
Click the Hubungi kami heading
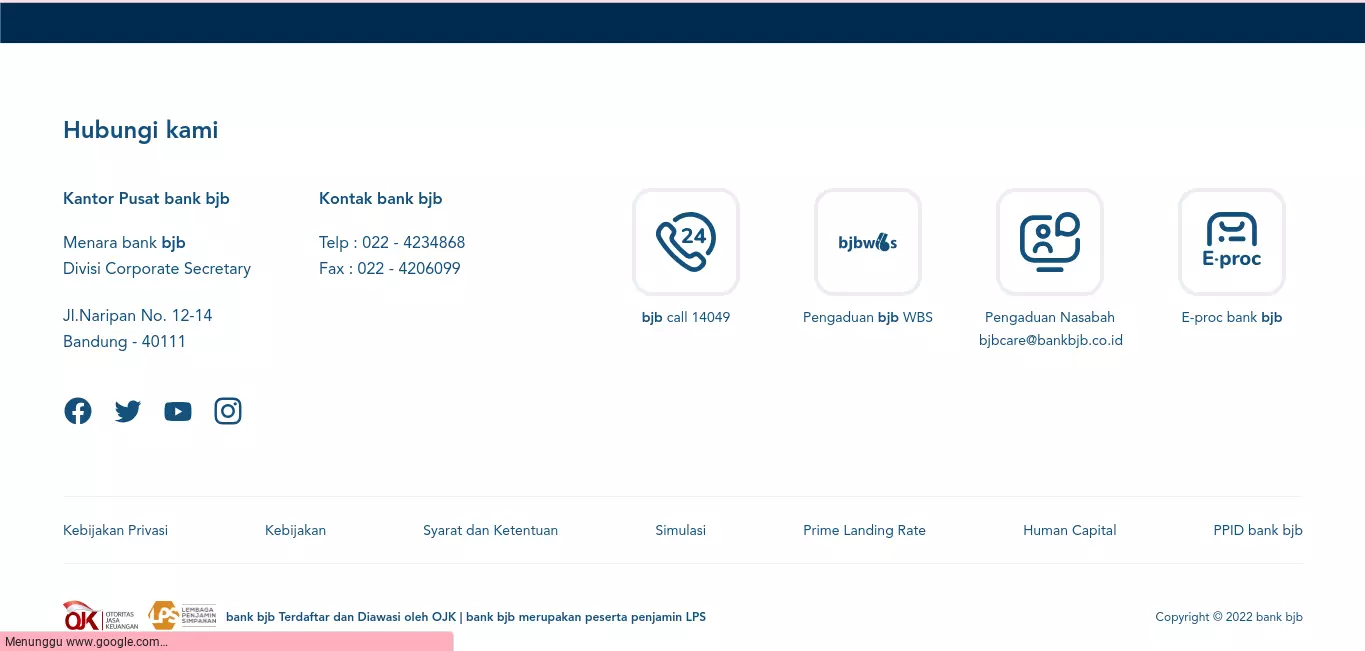(141, 130)
